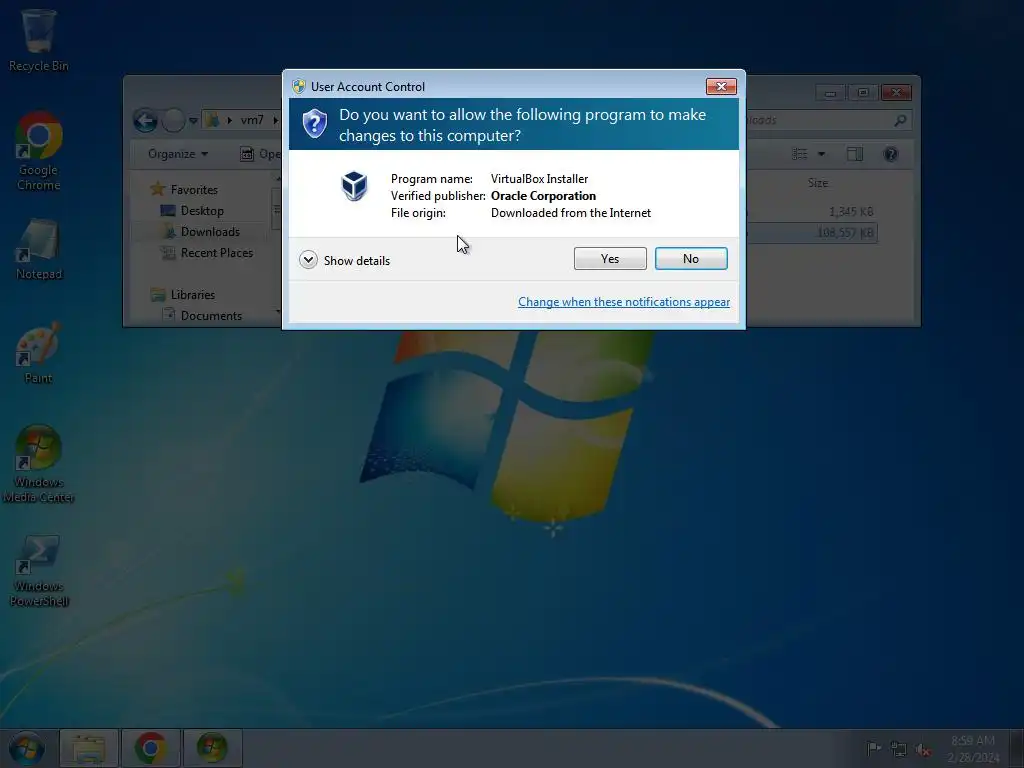Click the VirtualBox cube program icon
1024x768 pixels.
(x=355, y=186)
